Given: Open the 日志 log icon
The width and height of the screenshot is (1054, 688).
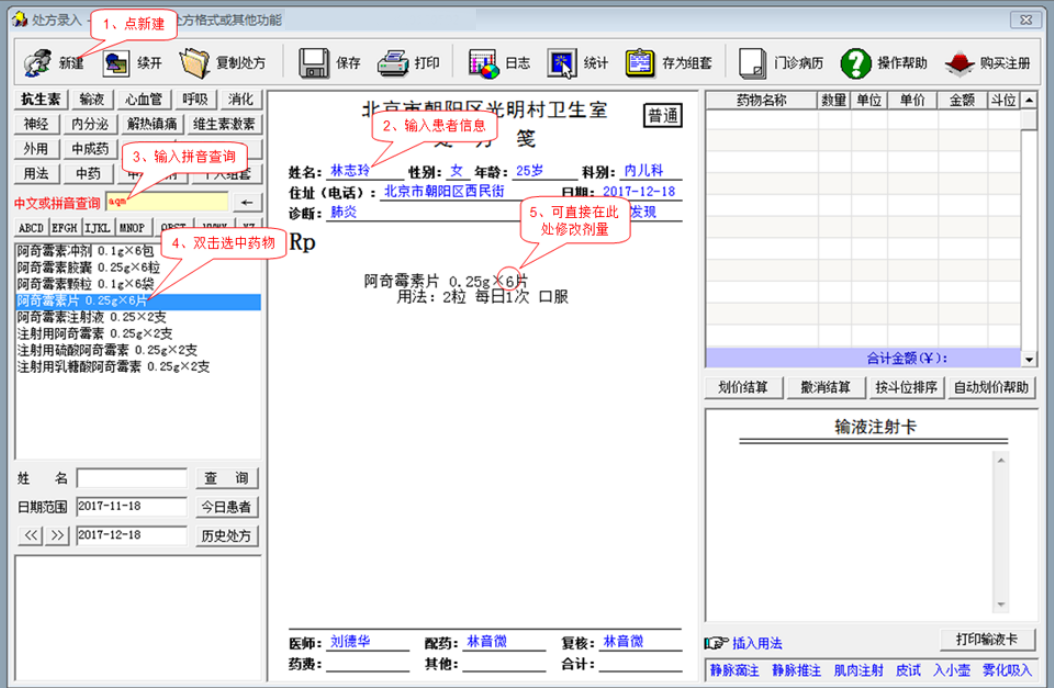Looking at the screenshot, I should (x=484, y=63).
